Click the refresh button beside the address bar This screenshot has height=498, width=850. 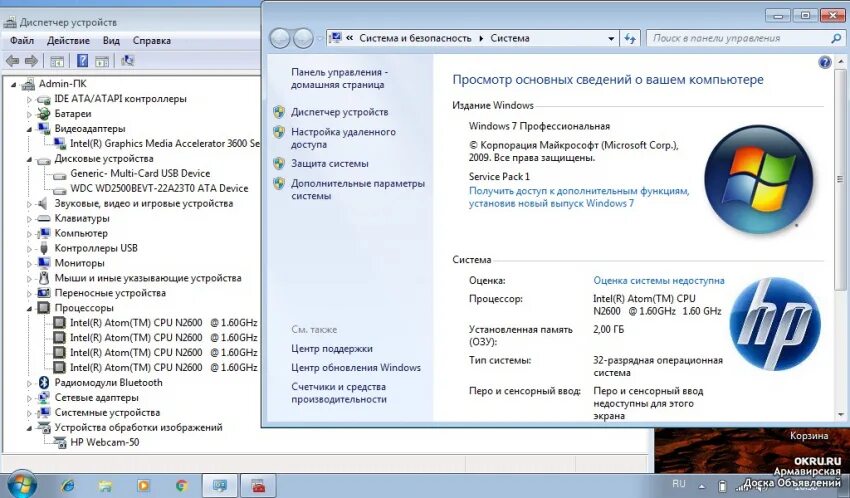629,38
